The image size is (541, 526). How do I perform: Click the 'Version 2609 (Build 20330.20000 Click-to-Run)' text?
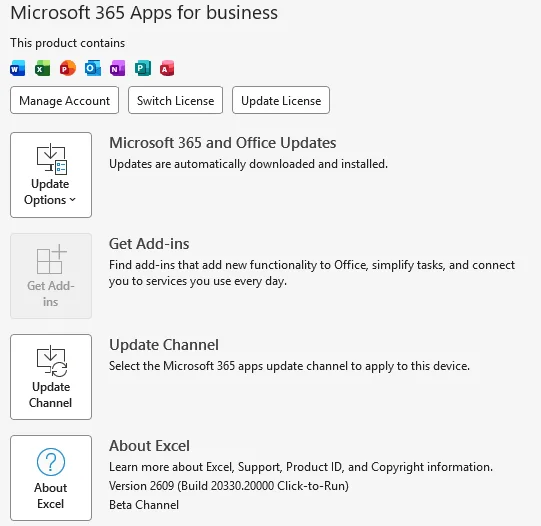coord(229,486)
